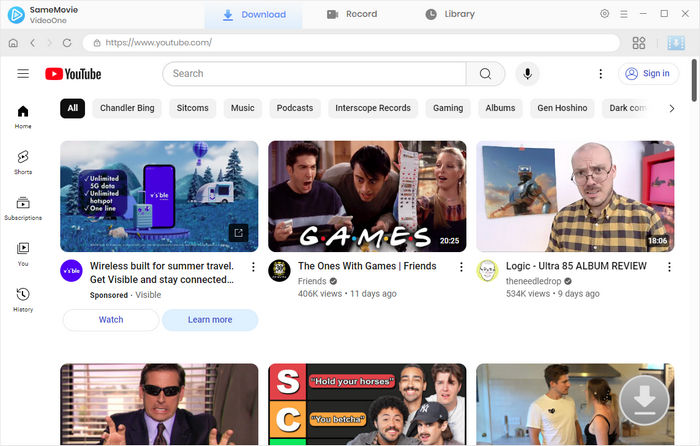Click the magnifier search button
This screenshot has width=700, height=446.
click(x=485, y=73)
